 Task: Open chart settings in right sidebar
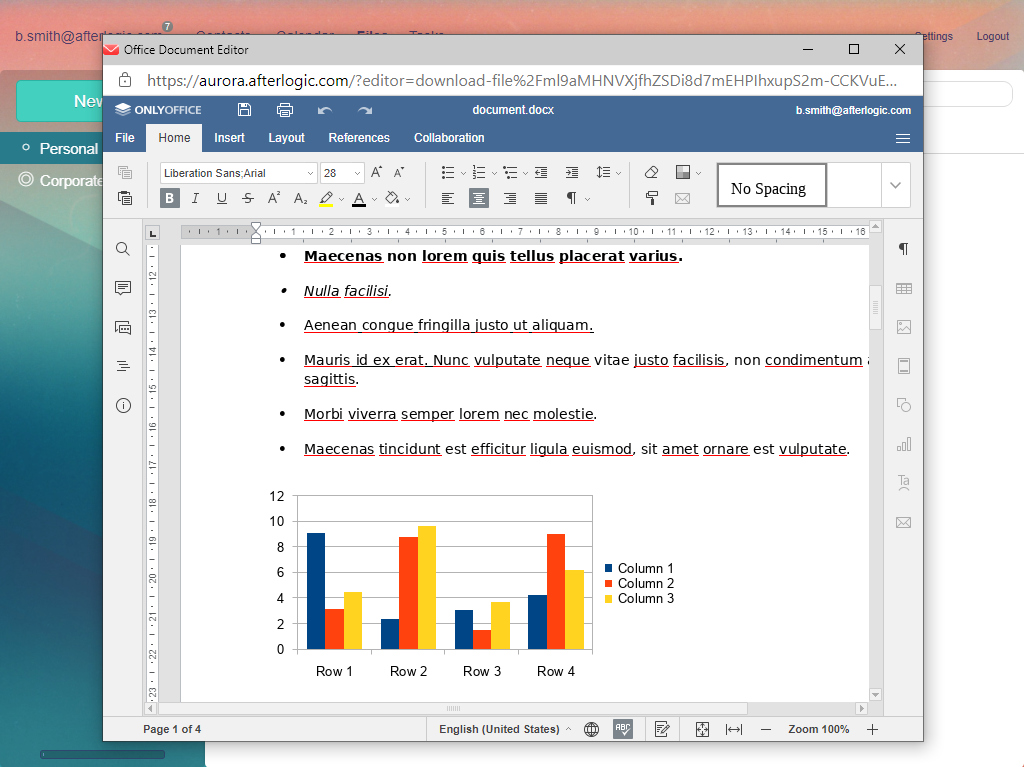(x=904, y=444)
